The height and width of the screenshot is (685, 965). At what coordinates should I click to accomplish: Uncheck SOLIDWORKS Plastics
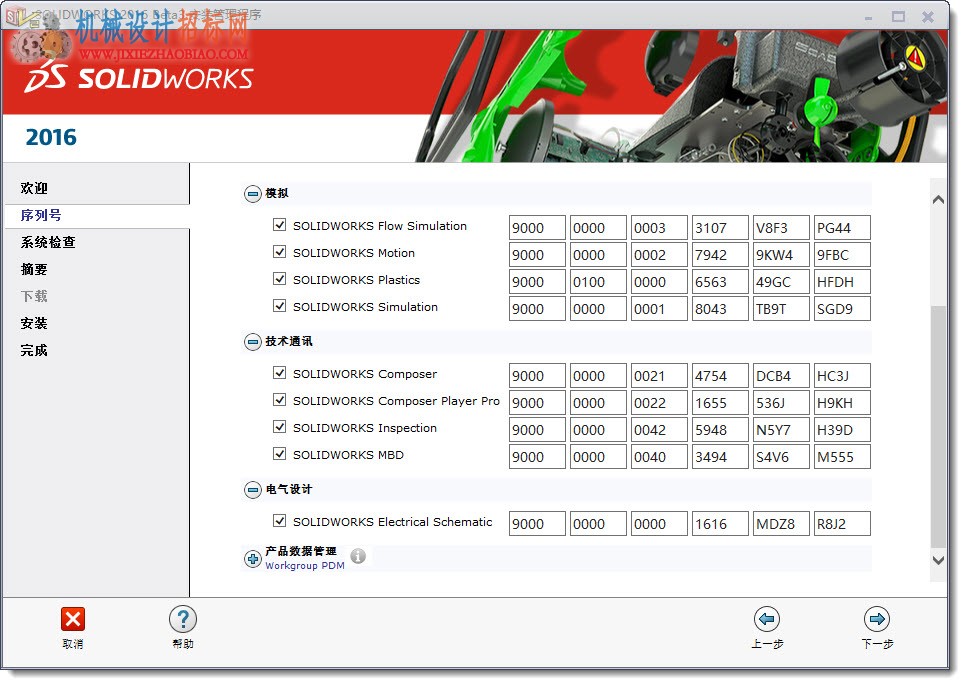click(x=279, y=279)
